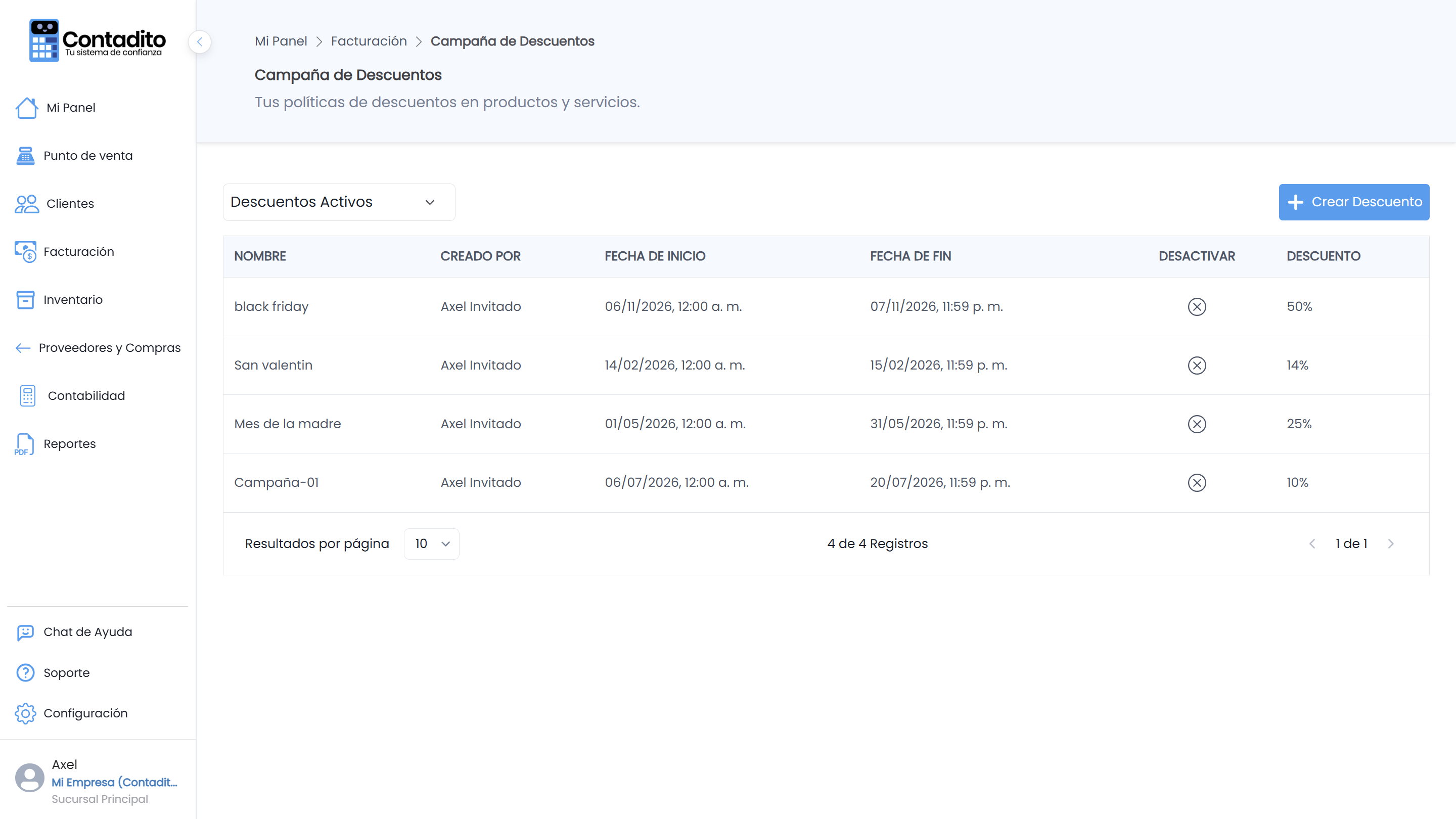Click the Mi Empresa company link

coord(115,783)
